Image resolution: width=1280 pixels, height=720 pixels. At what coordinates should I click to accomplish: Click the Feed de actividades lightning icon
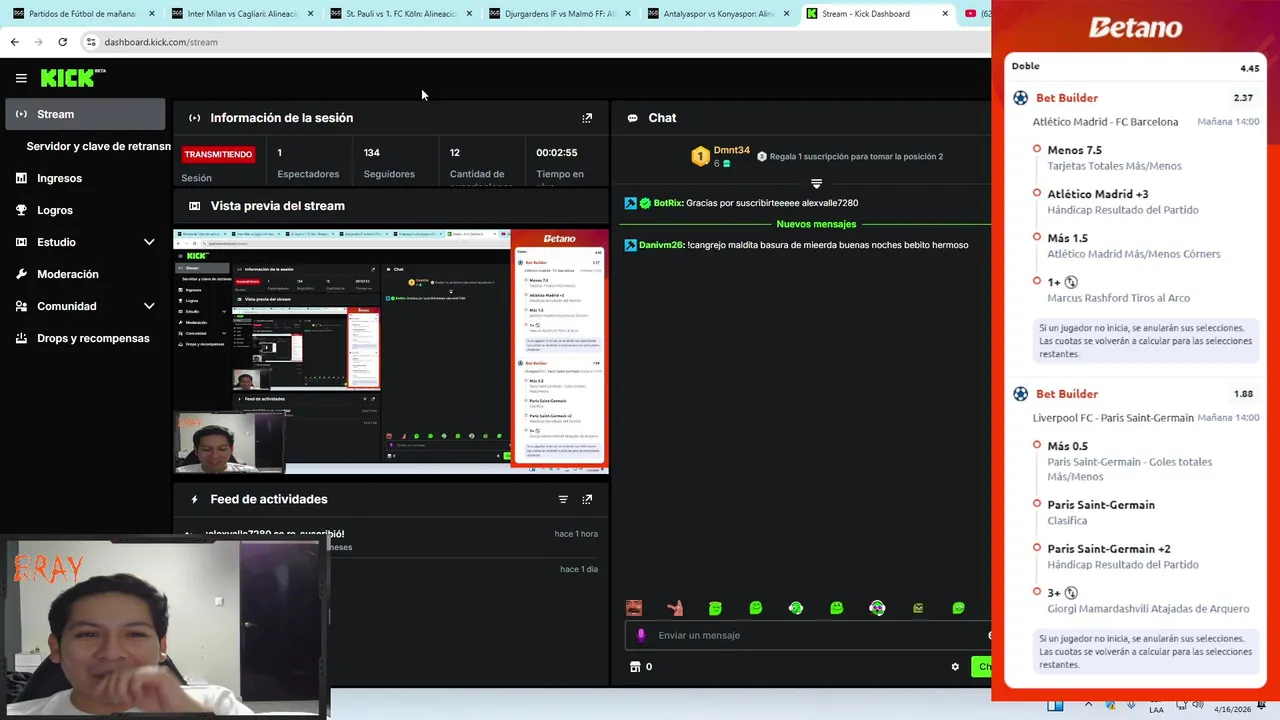[x=194, y=499]
